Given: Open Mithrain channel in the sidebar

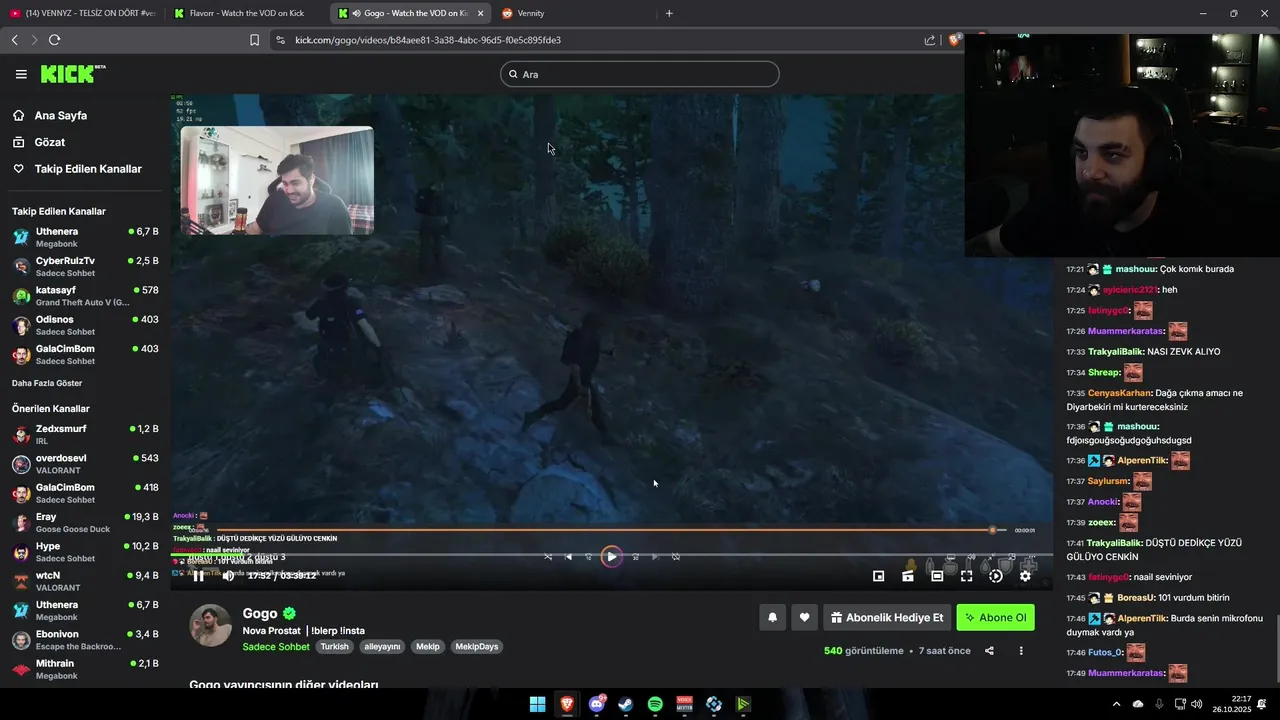Looking at the screenshot, I should tap(85, 669).
